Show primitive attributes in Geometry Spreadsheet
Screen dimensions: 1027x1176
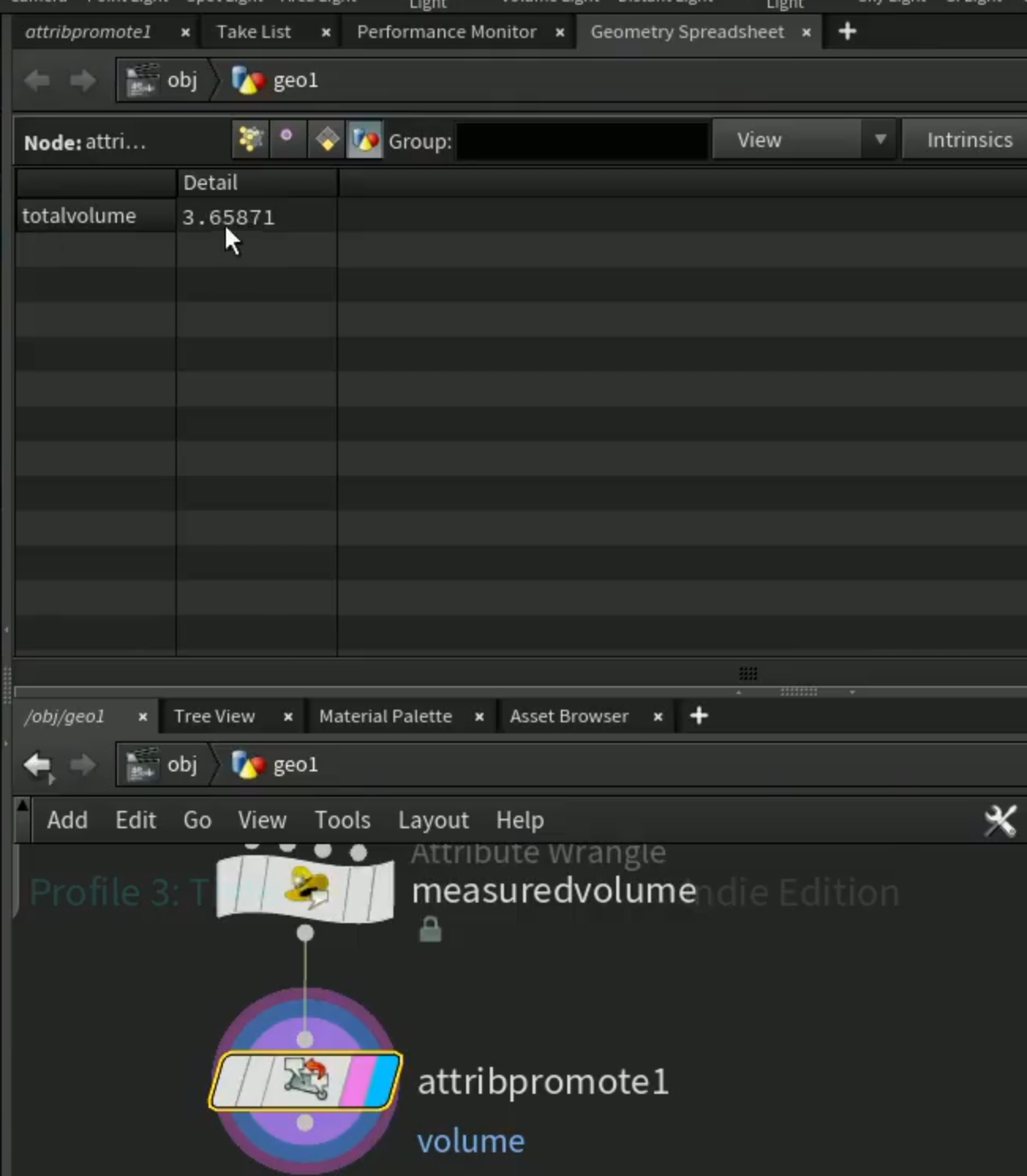(326, 140)
